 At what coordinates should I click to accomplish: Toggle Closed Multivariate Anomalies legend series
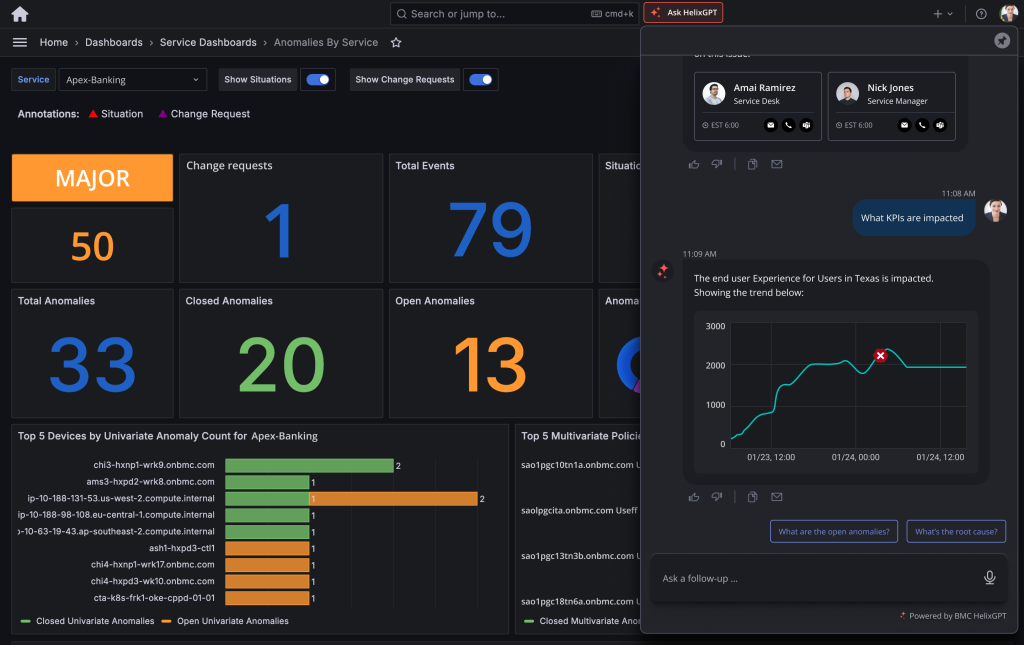click(x=582, y=621)
